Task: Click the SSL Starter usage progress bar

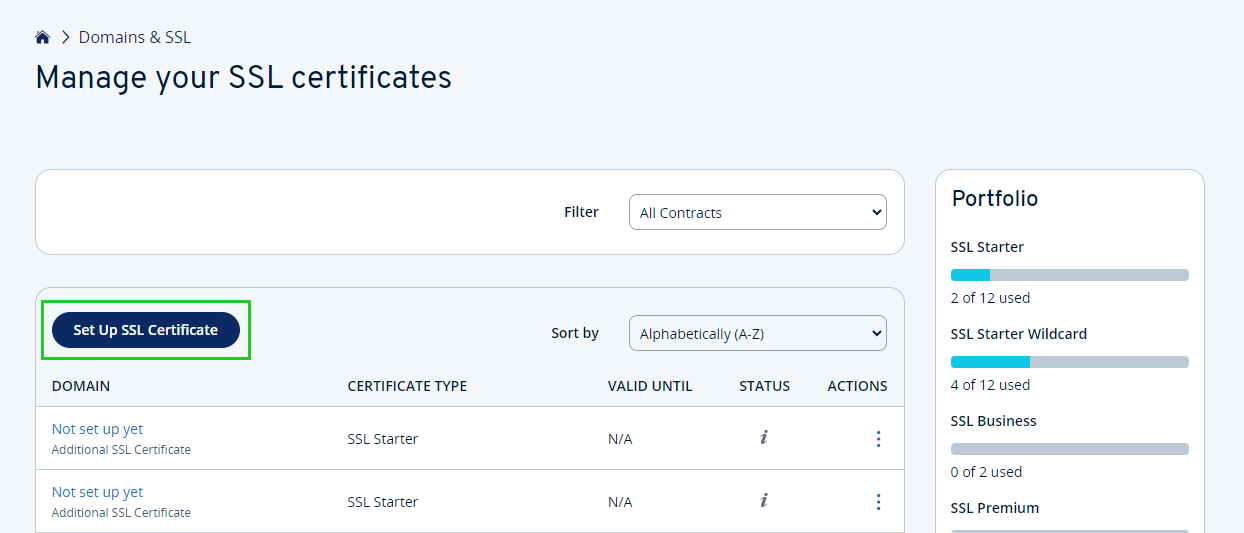Action: click(x=1069, y=275)
